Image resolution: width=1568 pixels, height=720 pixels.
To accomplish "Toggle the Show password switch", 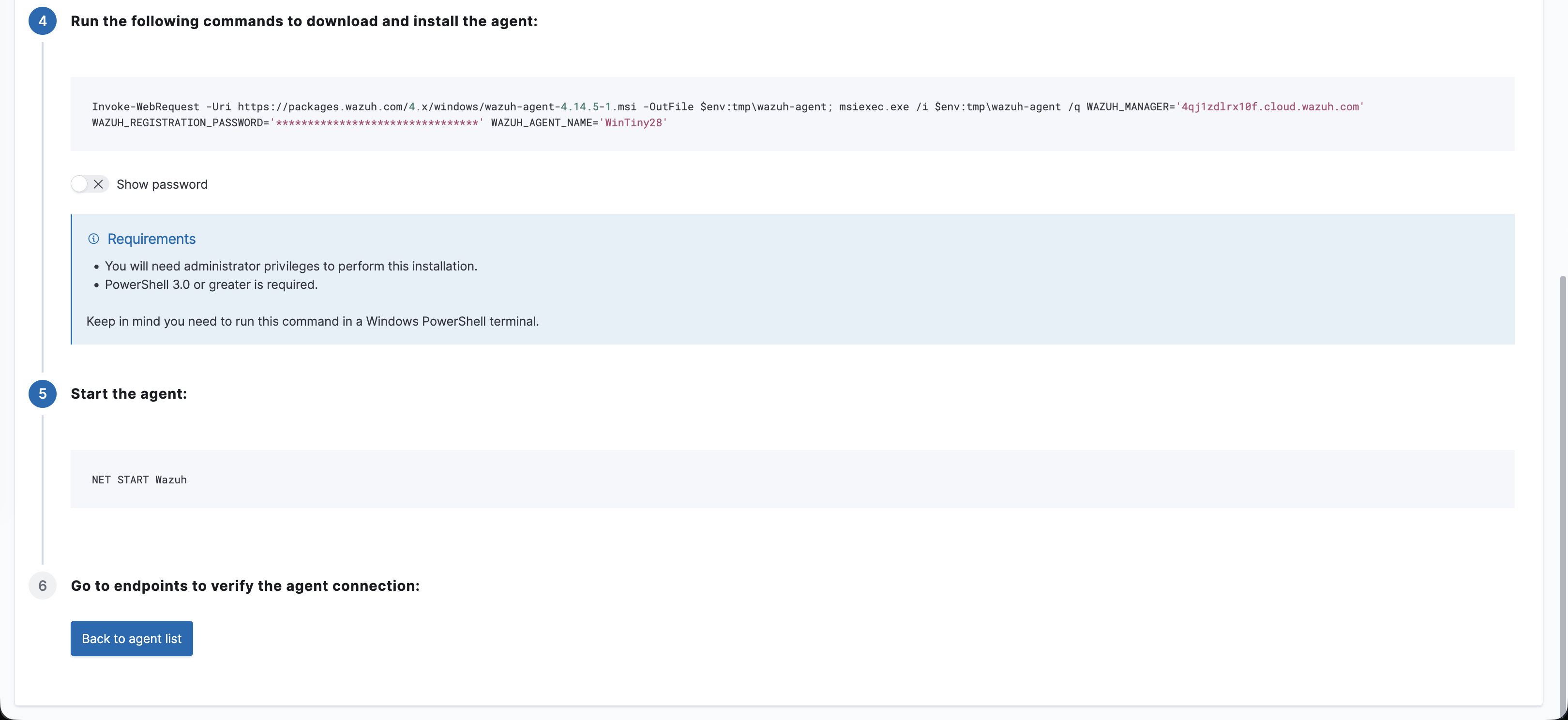I will [90, 184].
